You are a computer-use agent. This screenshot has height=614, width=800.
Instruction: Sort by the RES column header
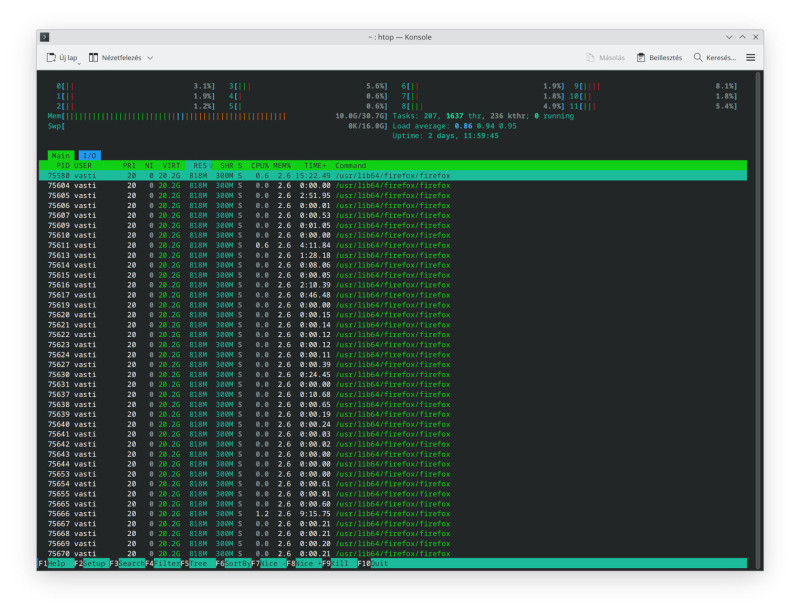[200, 166]
